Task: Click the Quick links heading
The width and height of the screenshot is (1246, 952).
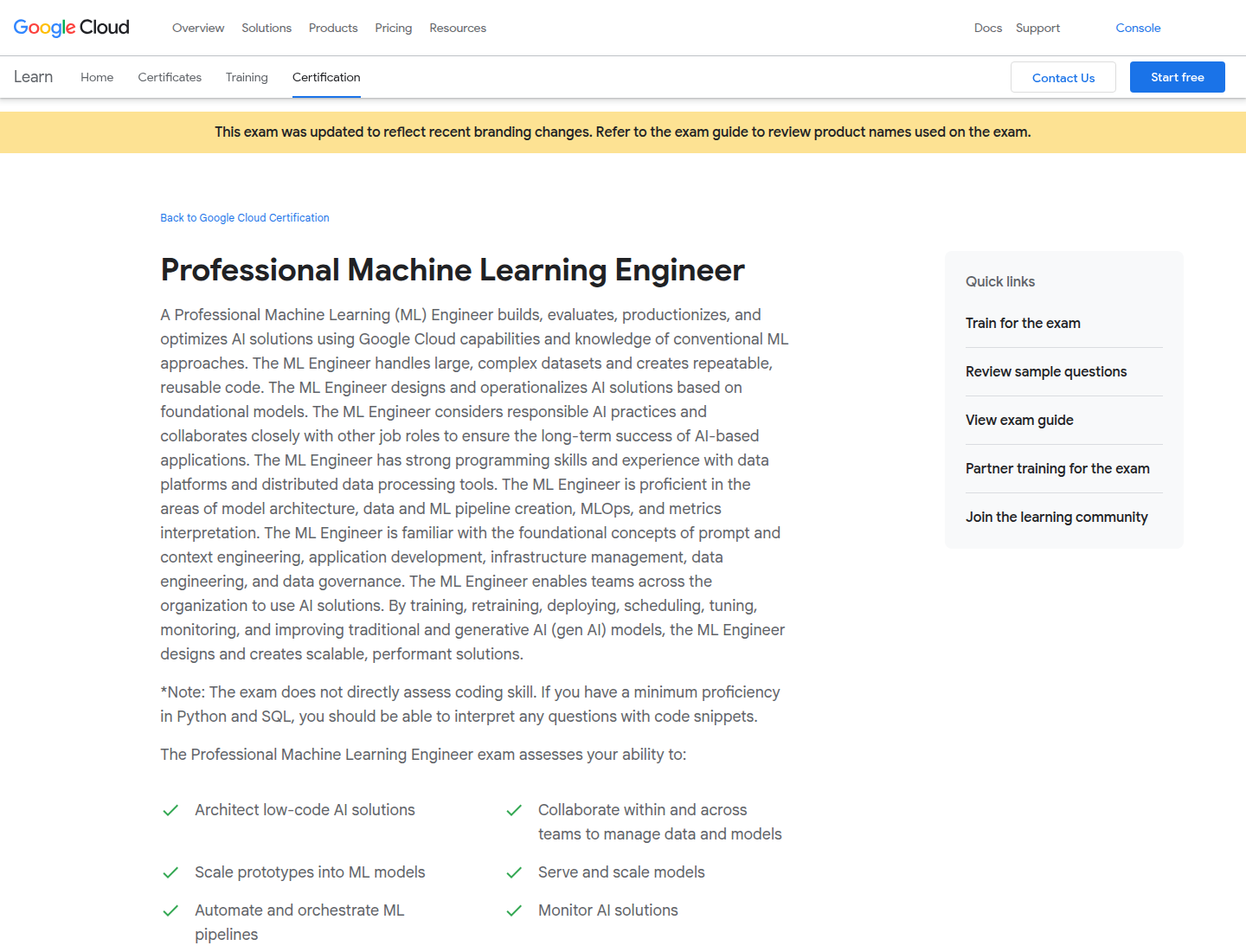Action: click(1000, 281)
